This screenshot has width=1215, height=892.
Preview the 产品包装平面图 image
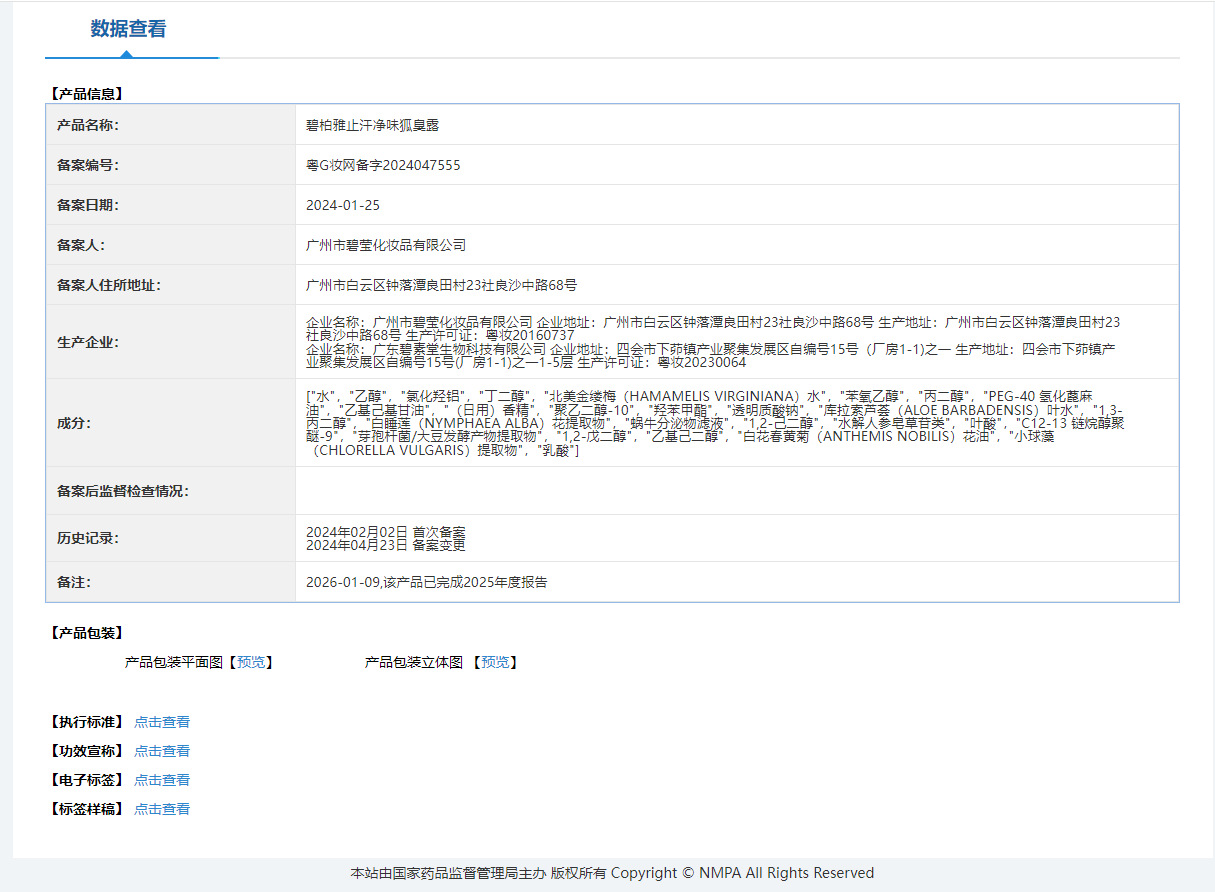[x=251, y=662]
